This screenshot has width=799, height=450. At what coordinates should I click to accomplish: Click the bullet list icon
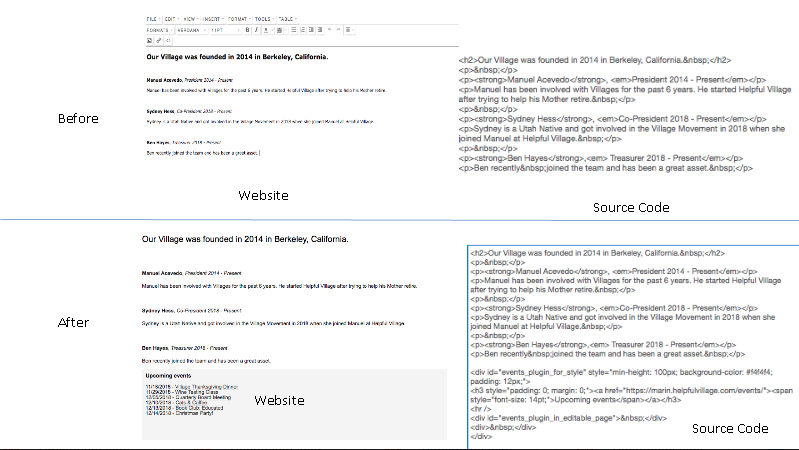(294, 30)
